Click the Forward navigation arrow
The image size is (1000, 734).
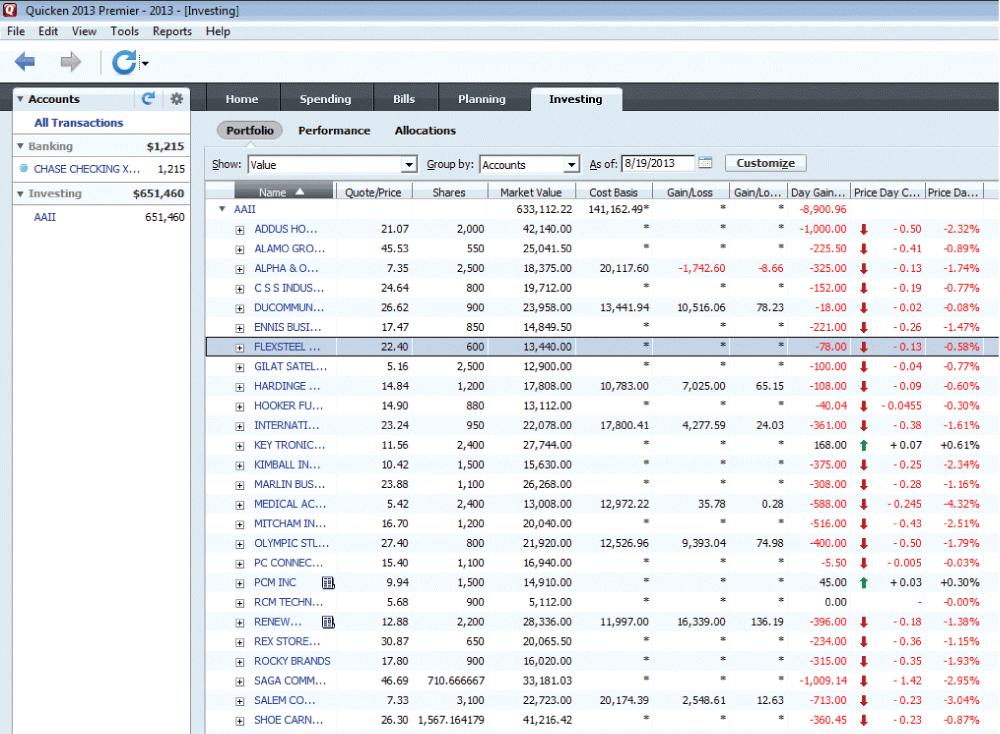pos(71,62)
